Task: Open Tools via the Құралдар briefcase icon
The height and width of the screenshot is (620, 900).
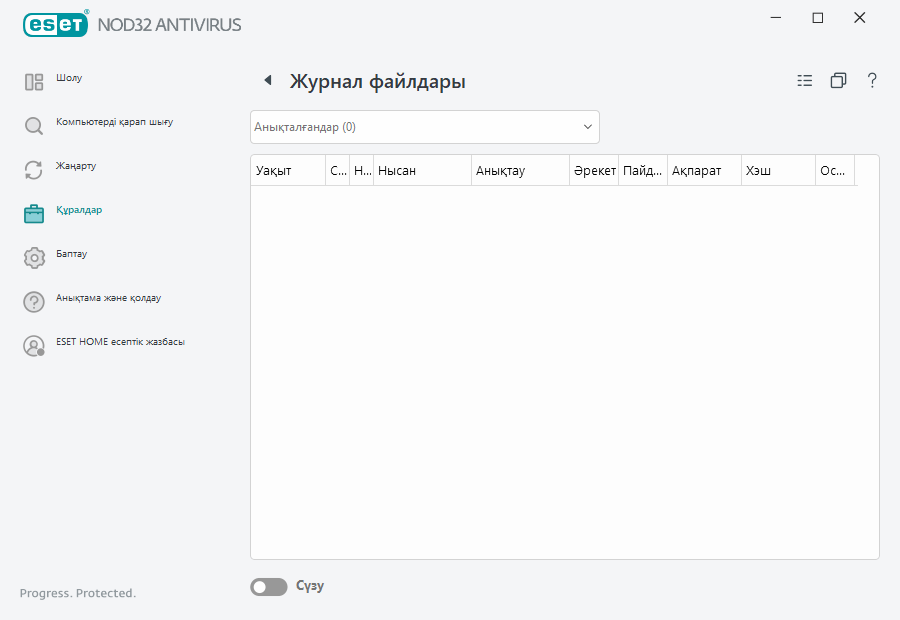Action: pyautogui.click(x=33, y=212)
